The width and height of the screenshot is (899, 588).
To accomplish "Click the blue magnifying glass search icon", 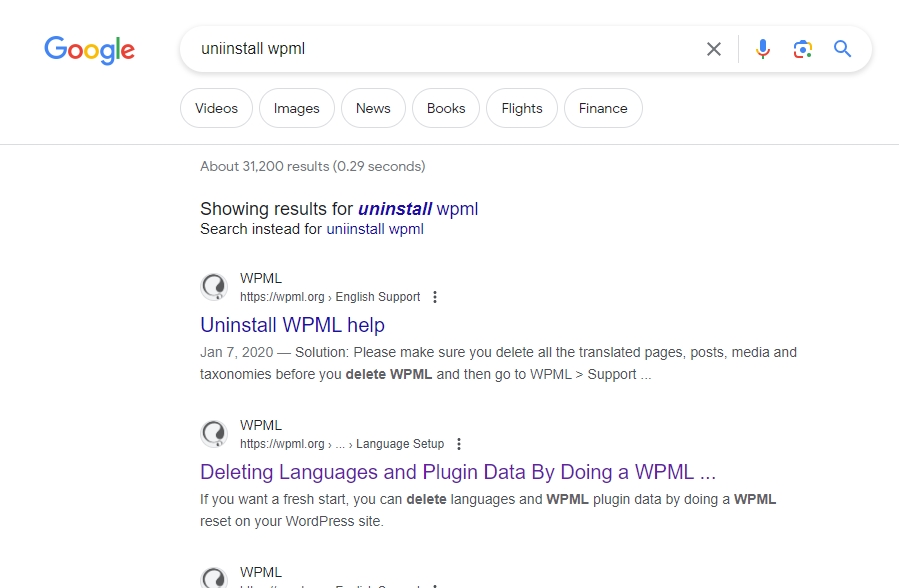I will pyautogui.click(x=842, y=49).
